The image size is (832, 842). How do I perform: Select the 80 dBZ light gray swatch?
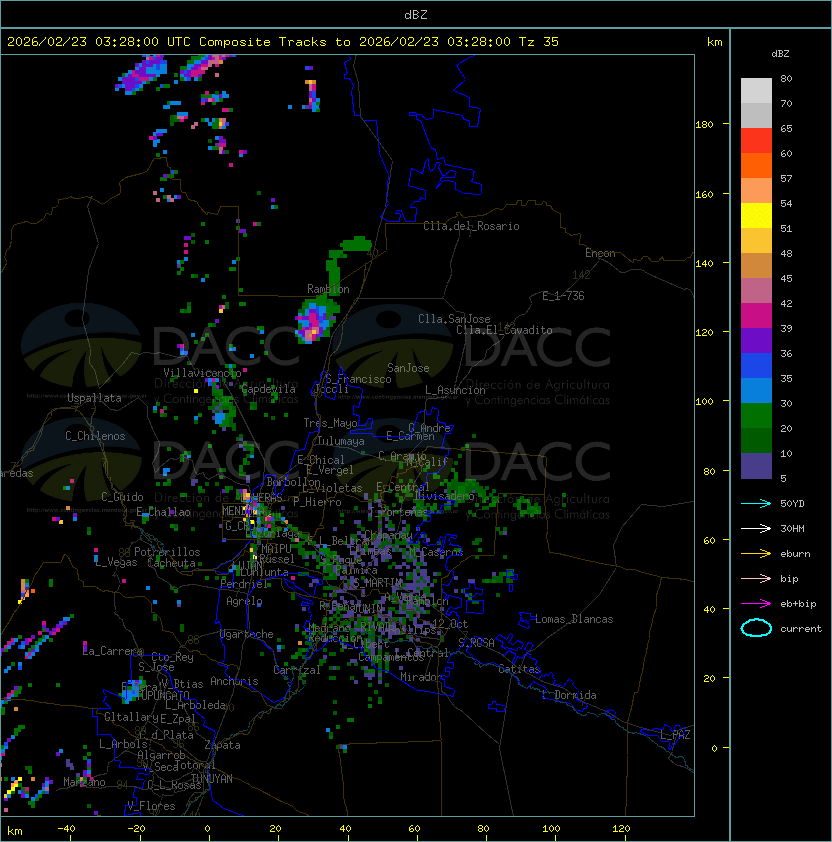pyautogui.click(x=756, y=90)
